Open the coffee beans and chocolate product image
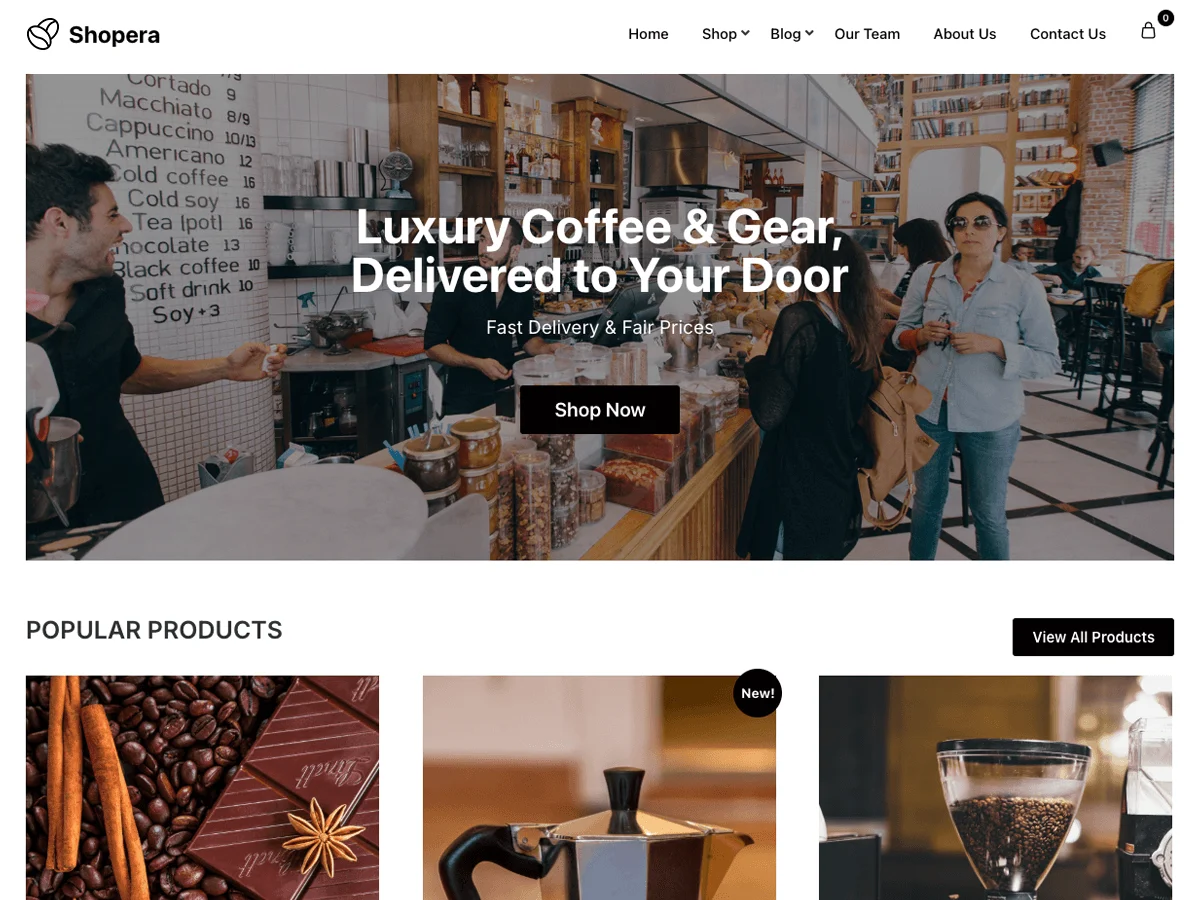The image size is (1200, 900). 202,788
